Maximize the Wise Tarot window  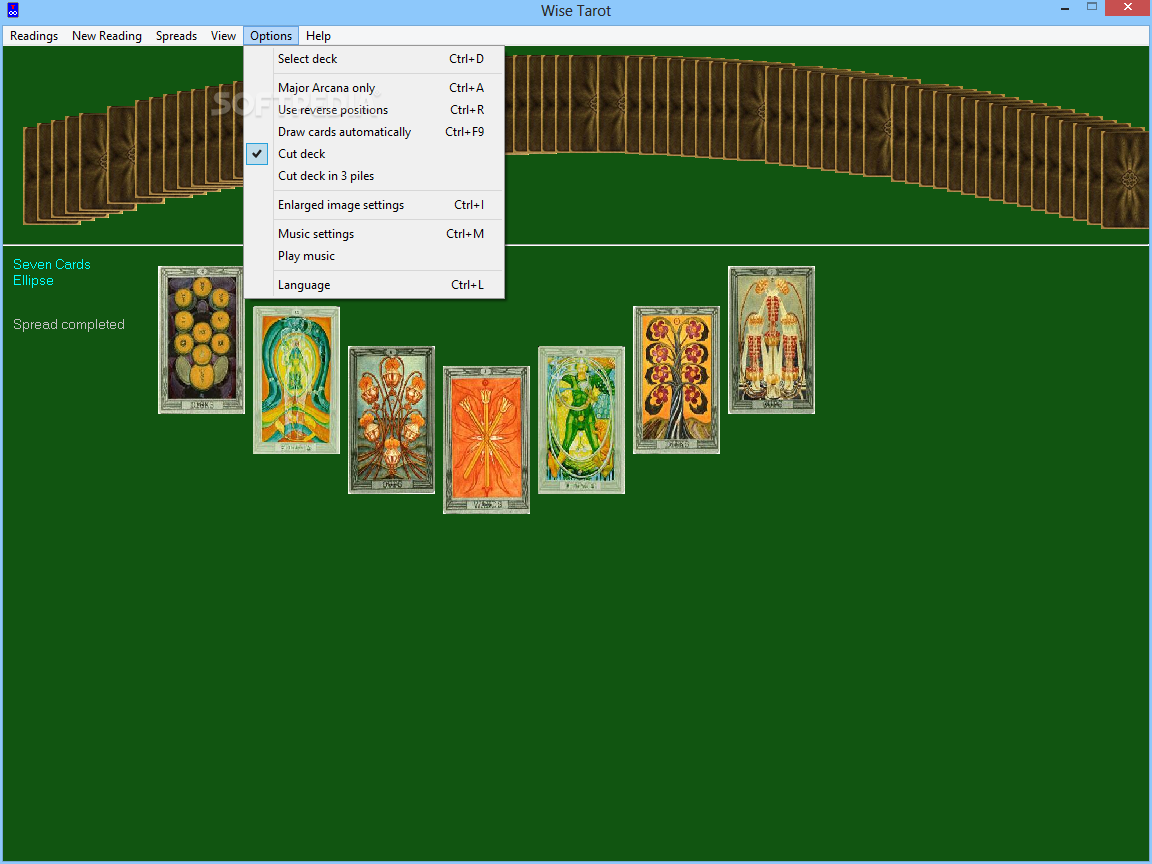coord(1092,7)
